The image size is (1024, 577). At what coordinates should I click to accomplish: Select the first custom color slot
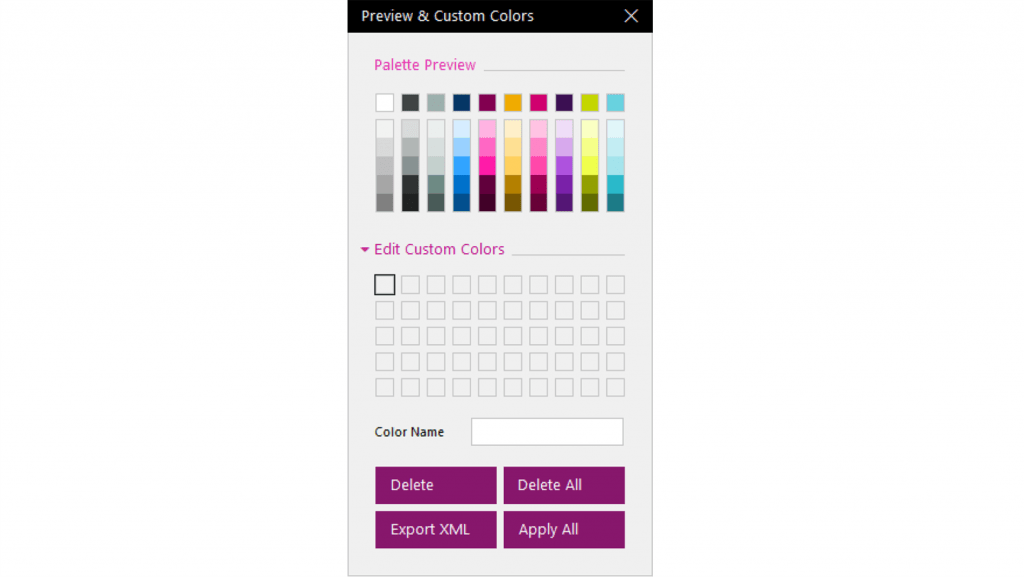pos(385,285)
